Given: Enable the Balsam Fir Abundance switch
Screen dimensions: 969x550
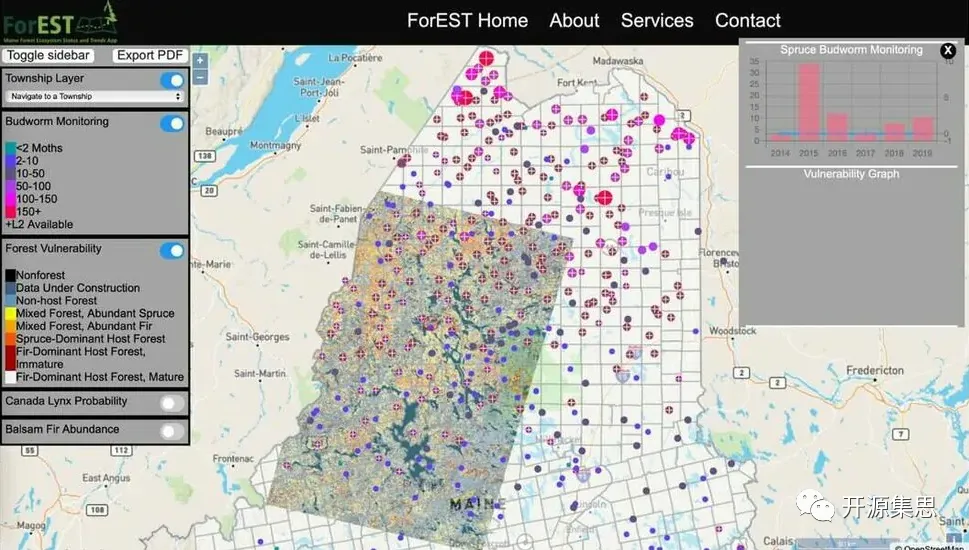Looking at the screenshot, I should [x=172, y=431].
